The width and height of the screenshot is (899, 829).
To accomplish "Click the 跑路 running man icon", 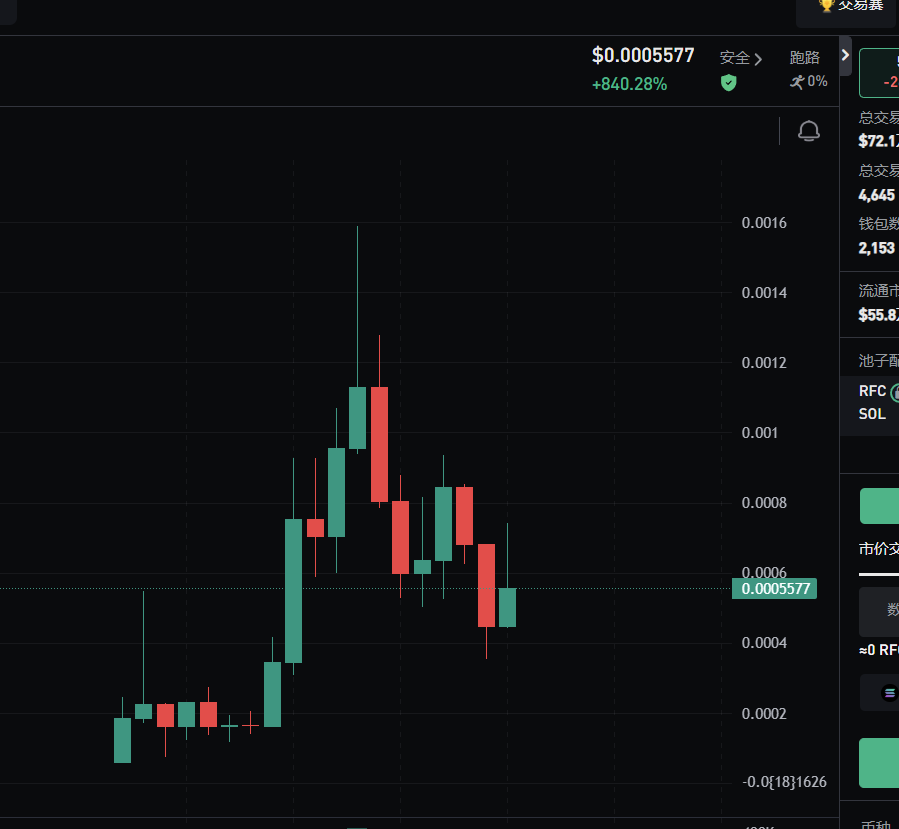I will tap(797, 83).
